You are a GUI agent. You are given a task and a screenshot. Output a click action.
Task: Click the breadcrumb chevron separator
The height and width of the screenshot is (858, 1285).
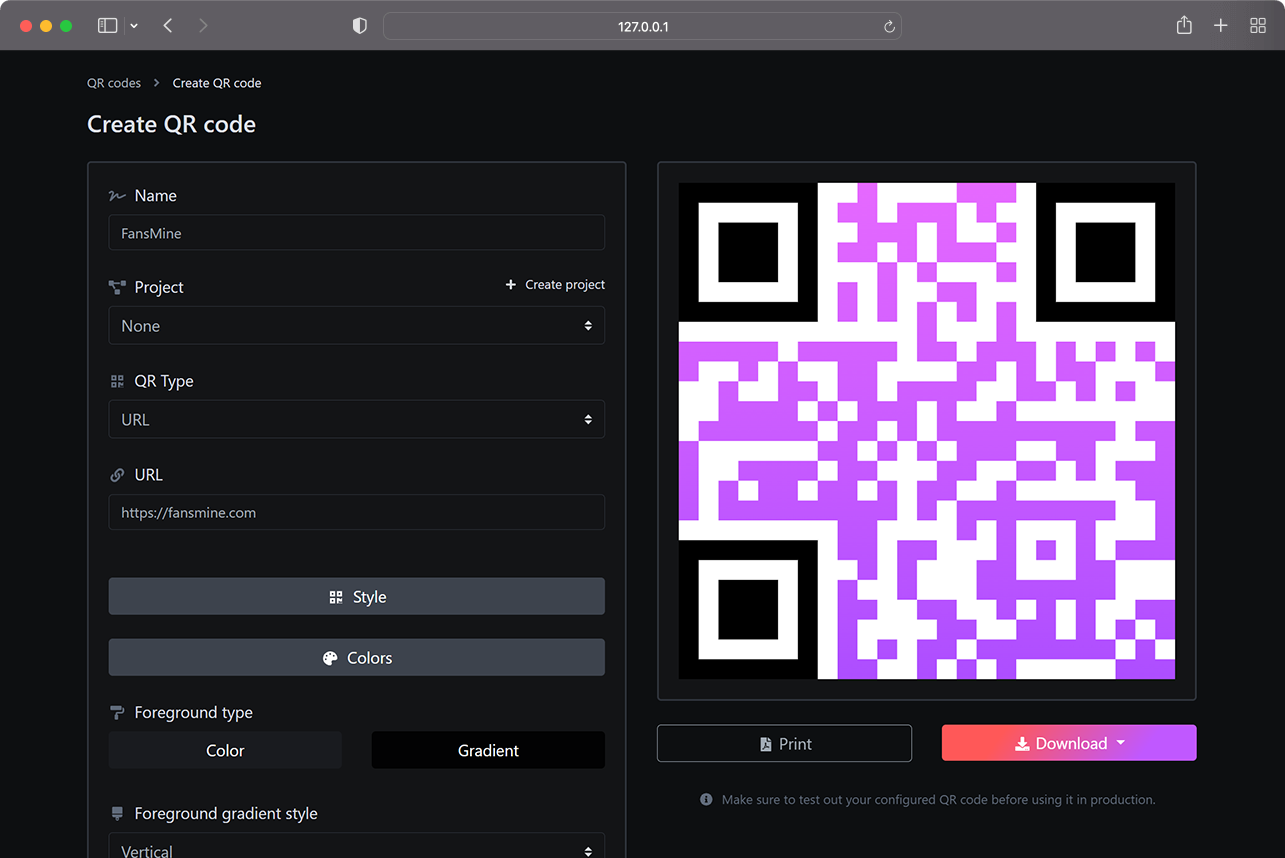coord(157,83)
